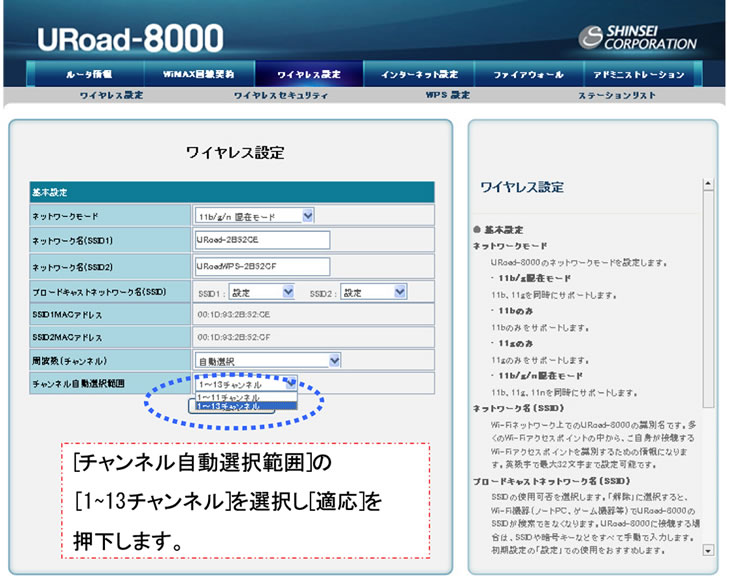729x582 pixels.
Task: Open the アドミニストレーション tab
Action: (x=639, y=74)
